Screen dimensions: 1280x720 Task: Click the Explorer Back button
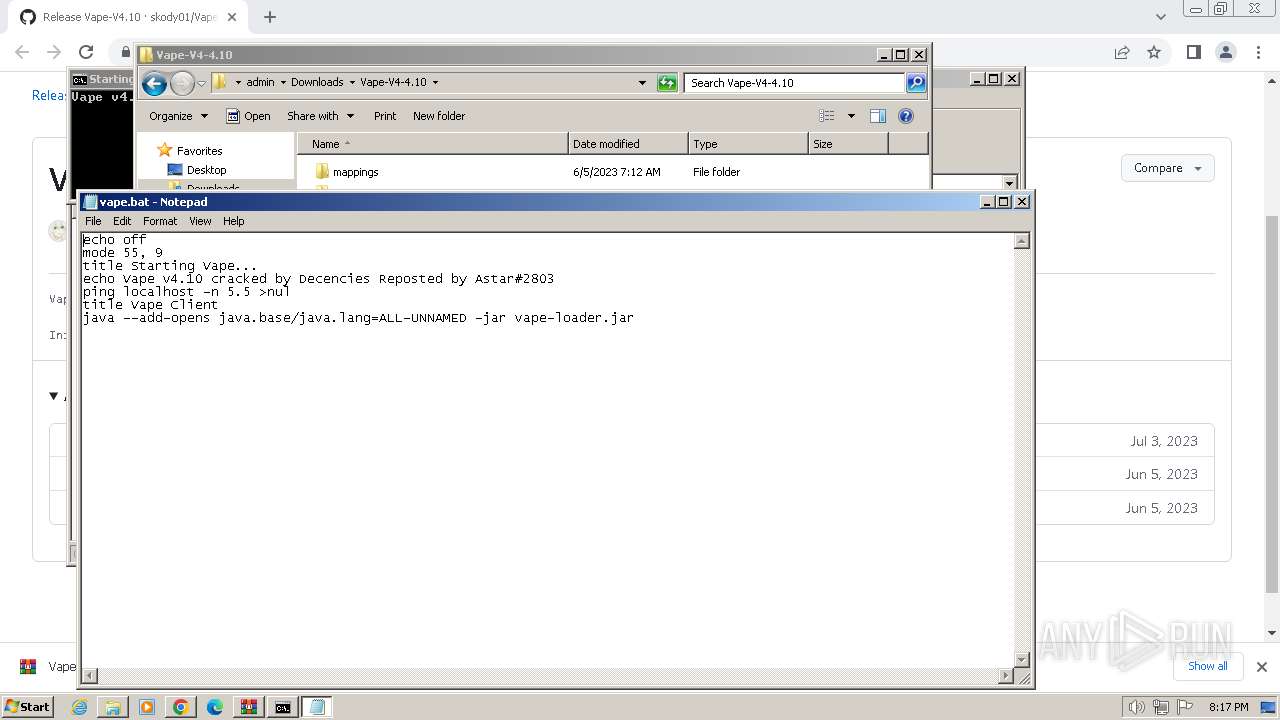(154, 83)
